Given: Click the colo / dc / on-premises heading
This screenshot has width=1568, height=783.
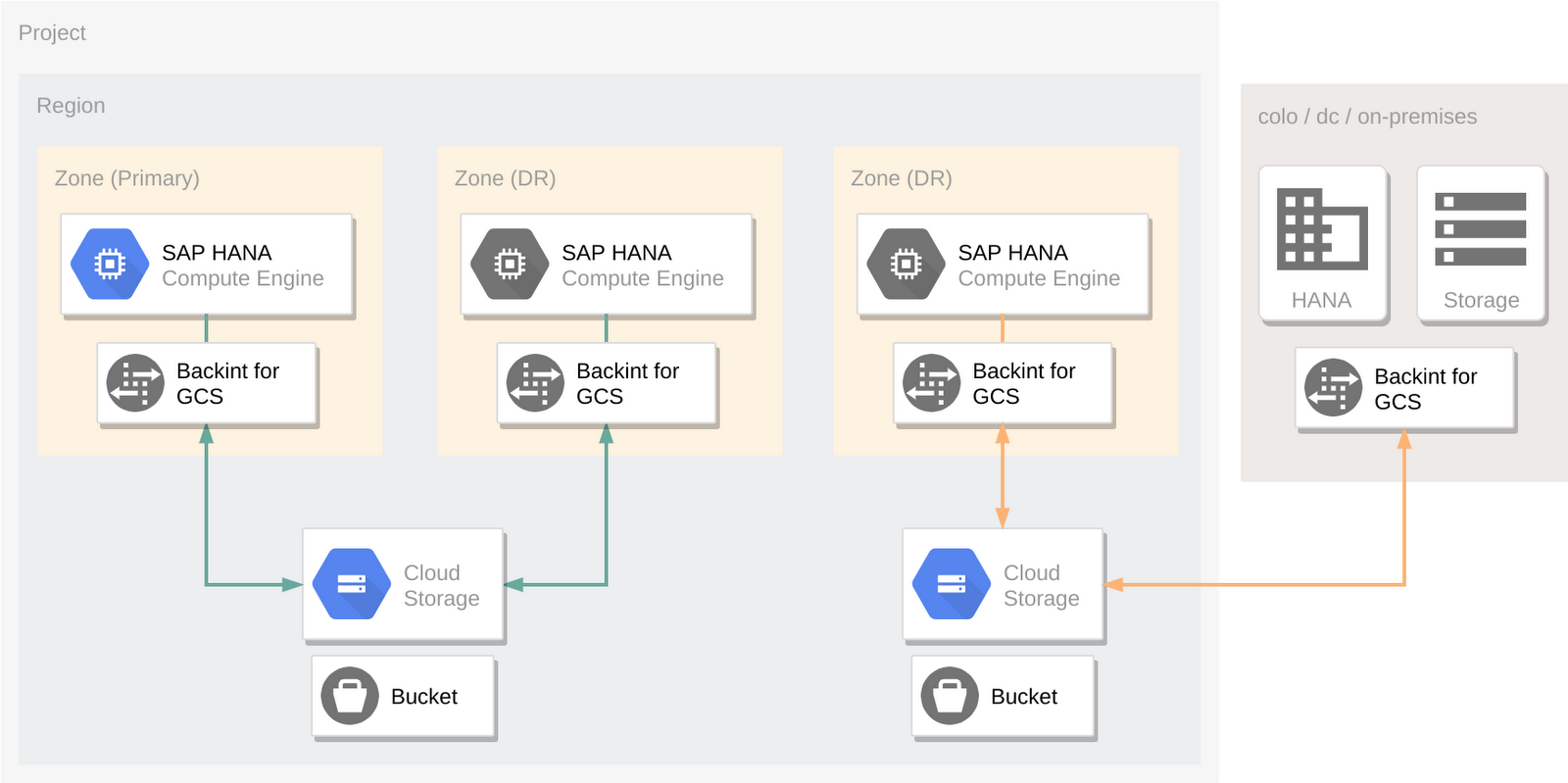Looking at the screenshot, I should [x=1367, y=117].
